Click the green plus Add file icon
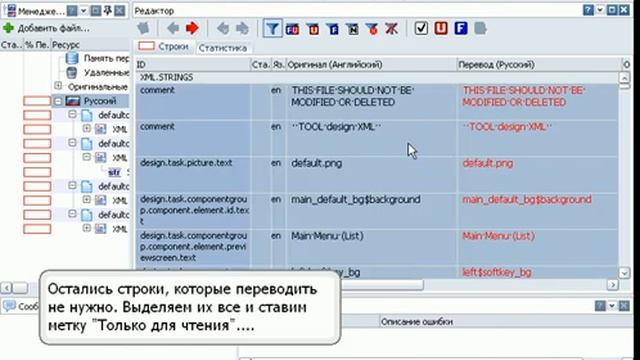The width and height of the screenshot is (640, 360). point(8,28)
